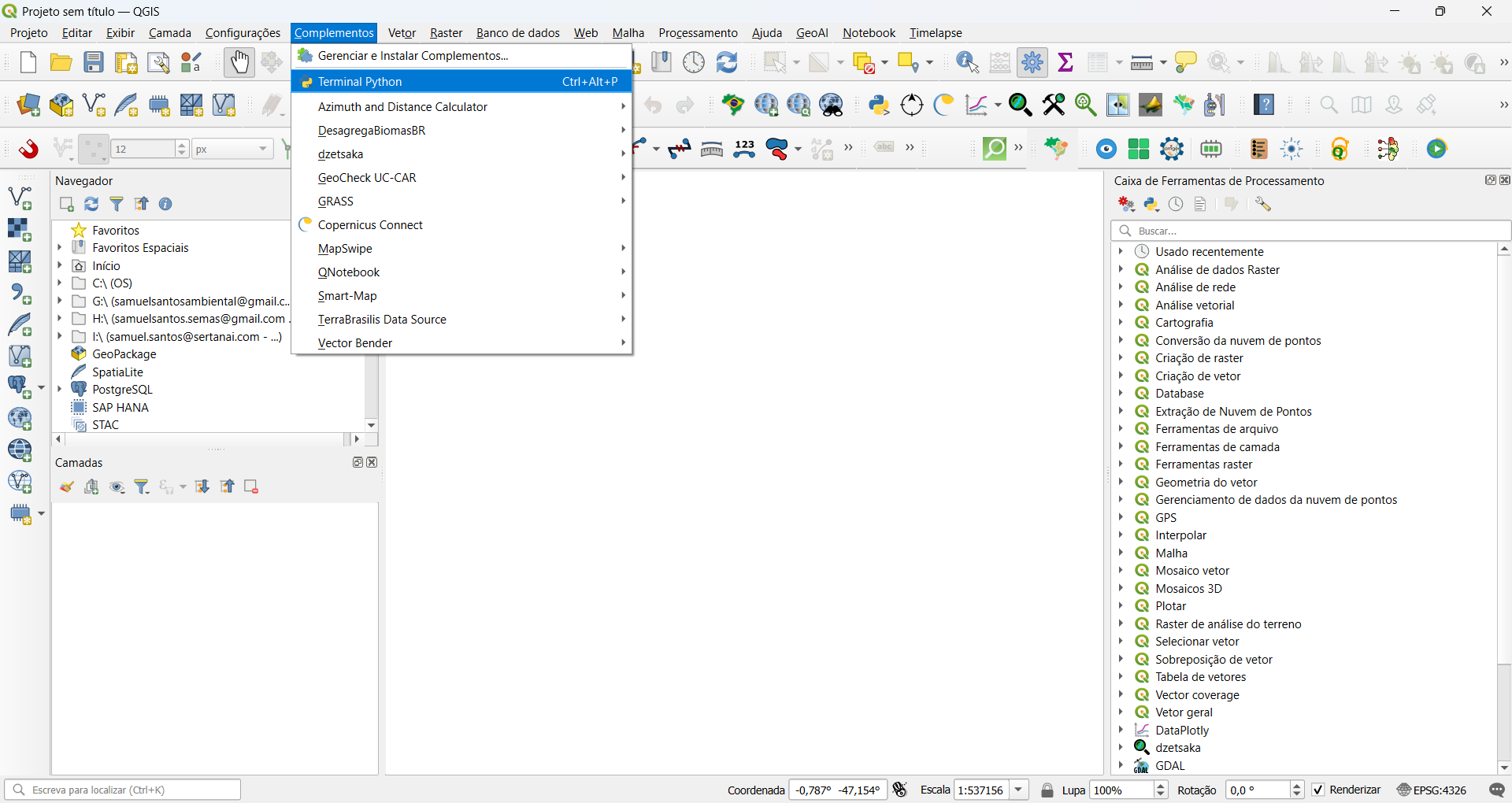Activate the Identify Features tool
This screenshot has width=1512, height=803.
tap(967, 62)
